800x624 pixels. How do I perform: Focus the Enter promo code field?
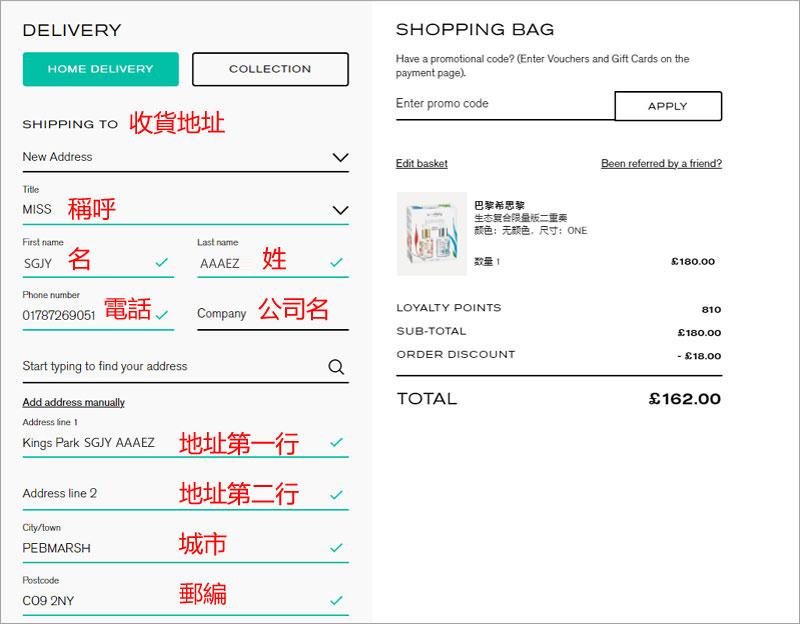pyautogui.click(x=503, y=104)
